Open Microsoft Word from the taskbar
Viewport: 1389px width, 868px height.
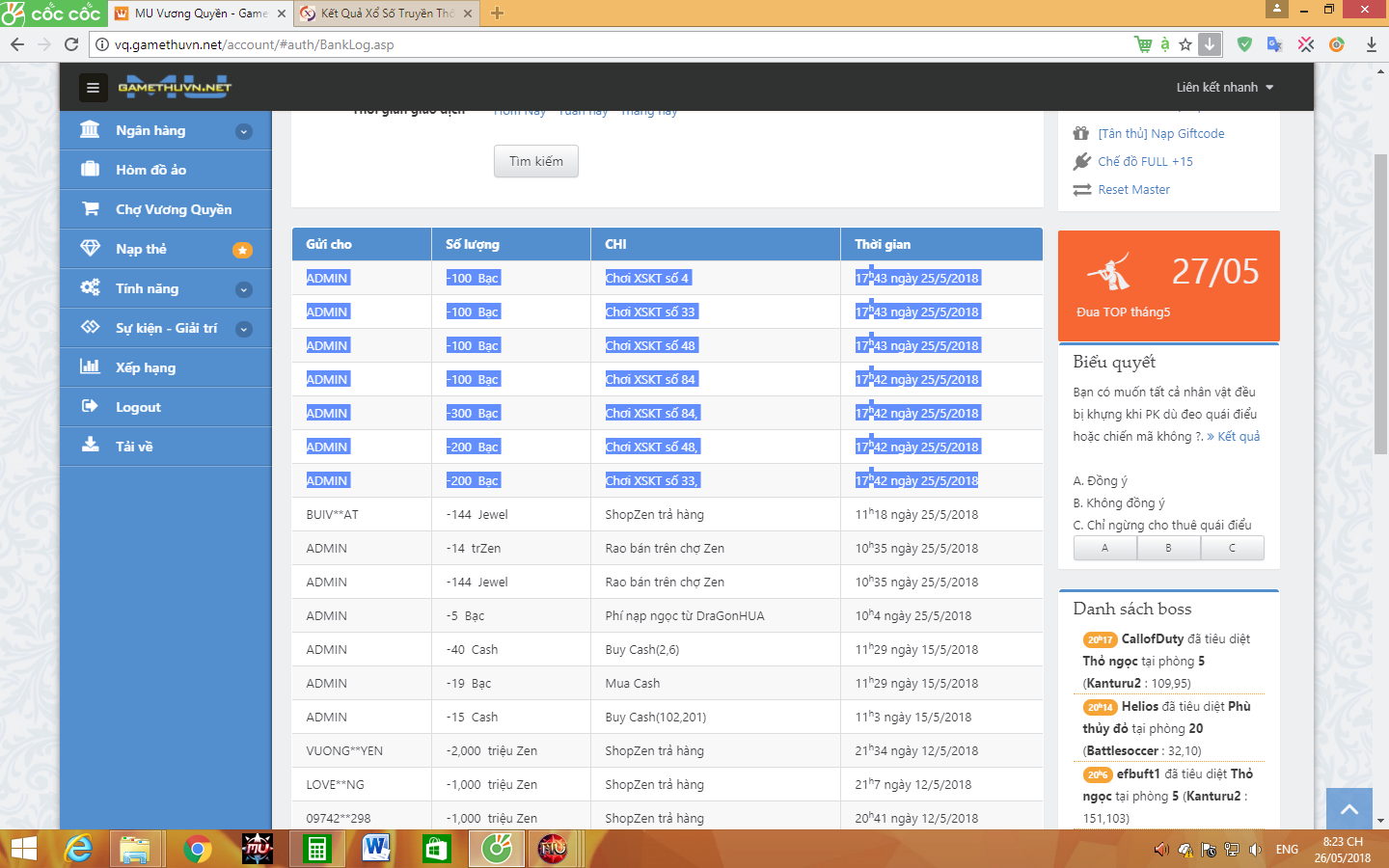coord(376,849)
